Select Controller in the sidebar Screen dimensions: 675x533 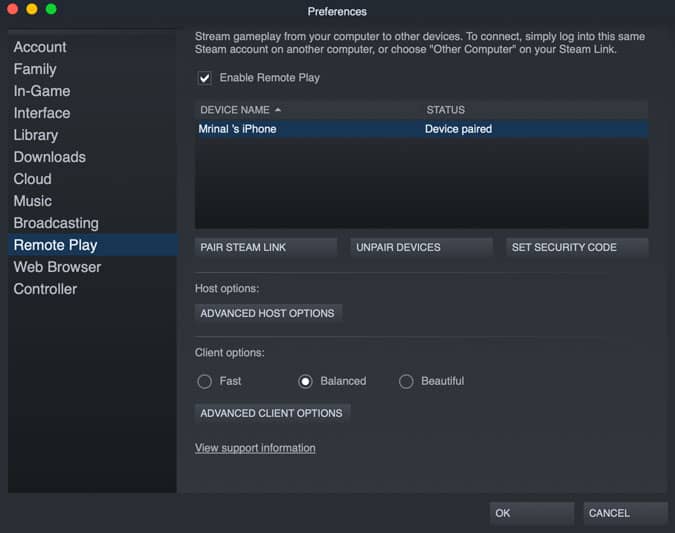click(x=45, y=289)
